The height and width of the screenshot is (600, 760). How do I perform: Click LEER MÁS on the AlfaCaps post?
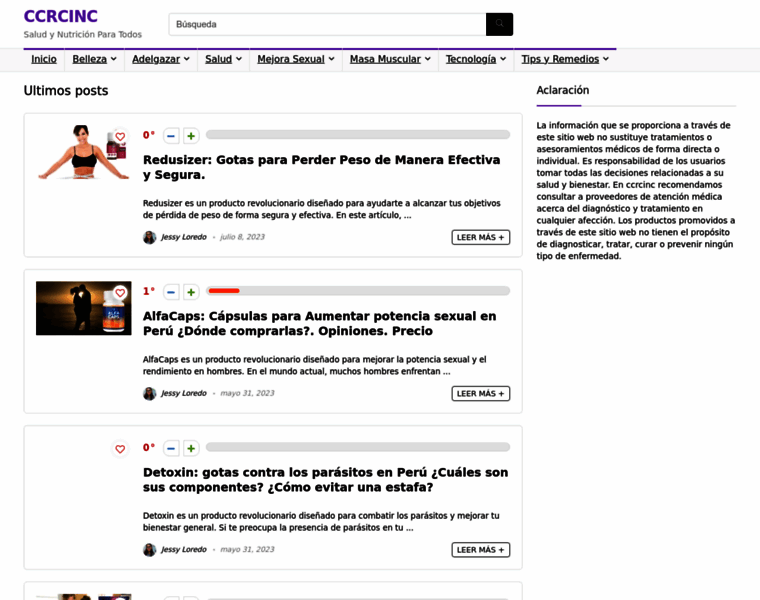481,394
